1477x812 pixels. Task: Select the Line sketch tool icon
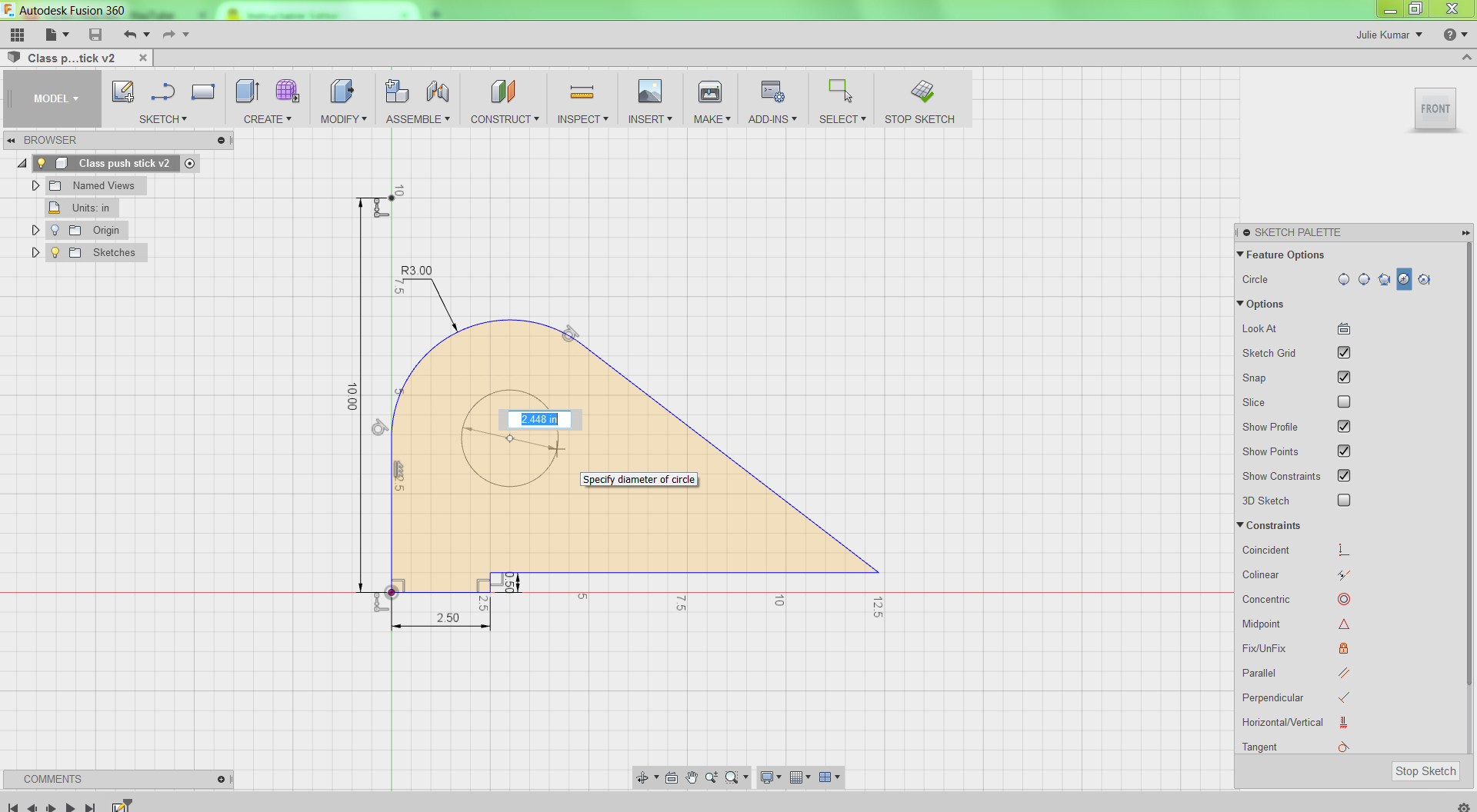tap(163, 92)
